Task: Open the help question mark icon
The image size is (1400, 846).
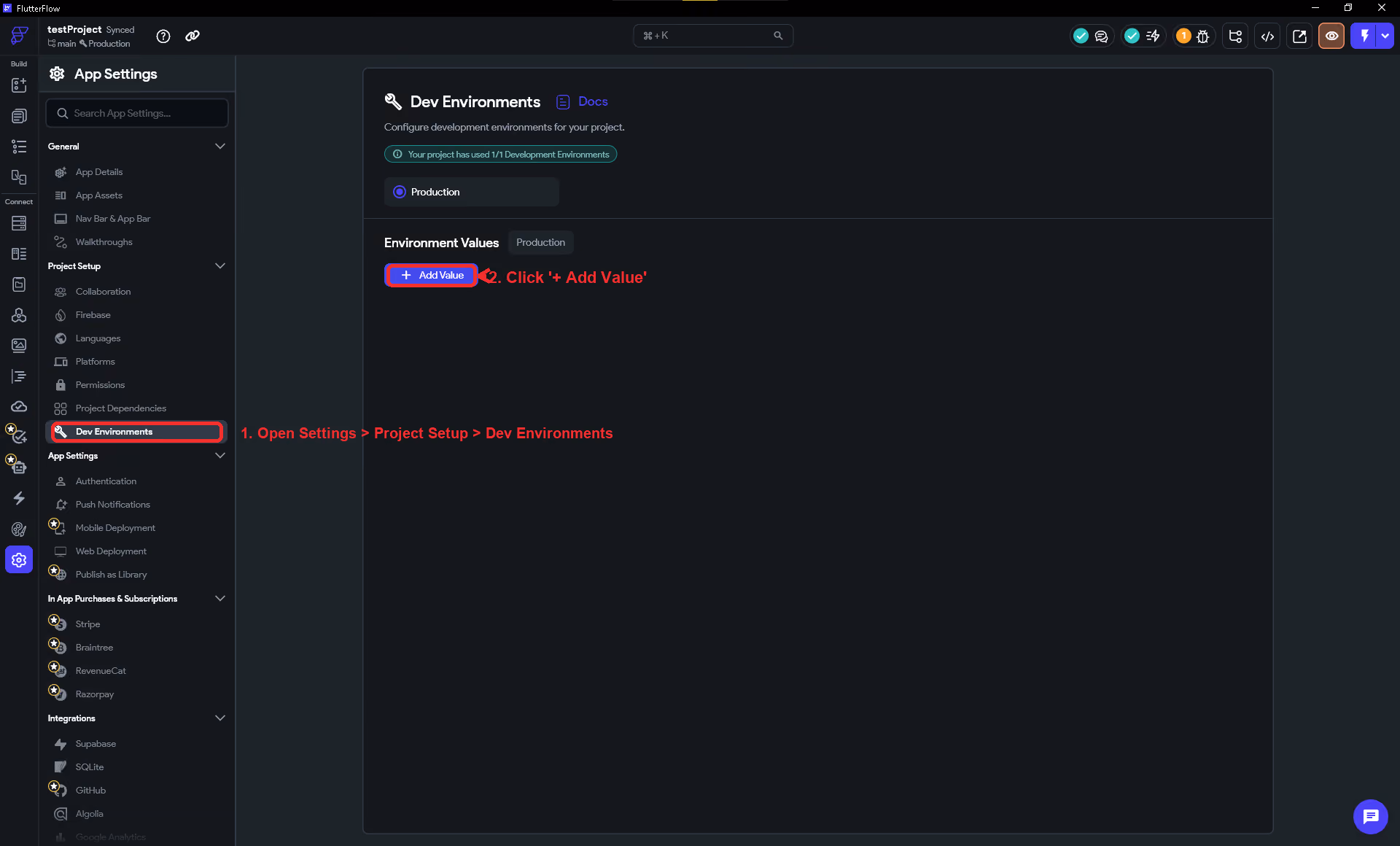Action: (x=163, y=36)
